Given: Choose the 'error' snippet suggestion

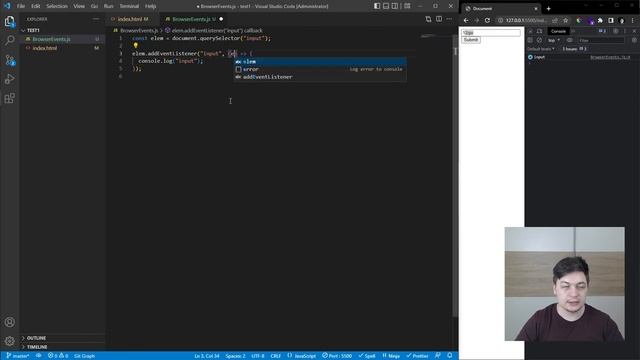Looking at the screenshot, I should [x=320, y=69].
